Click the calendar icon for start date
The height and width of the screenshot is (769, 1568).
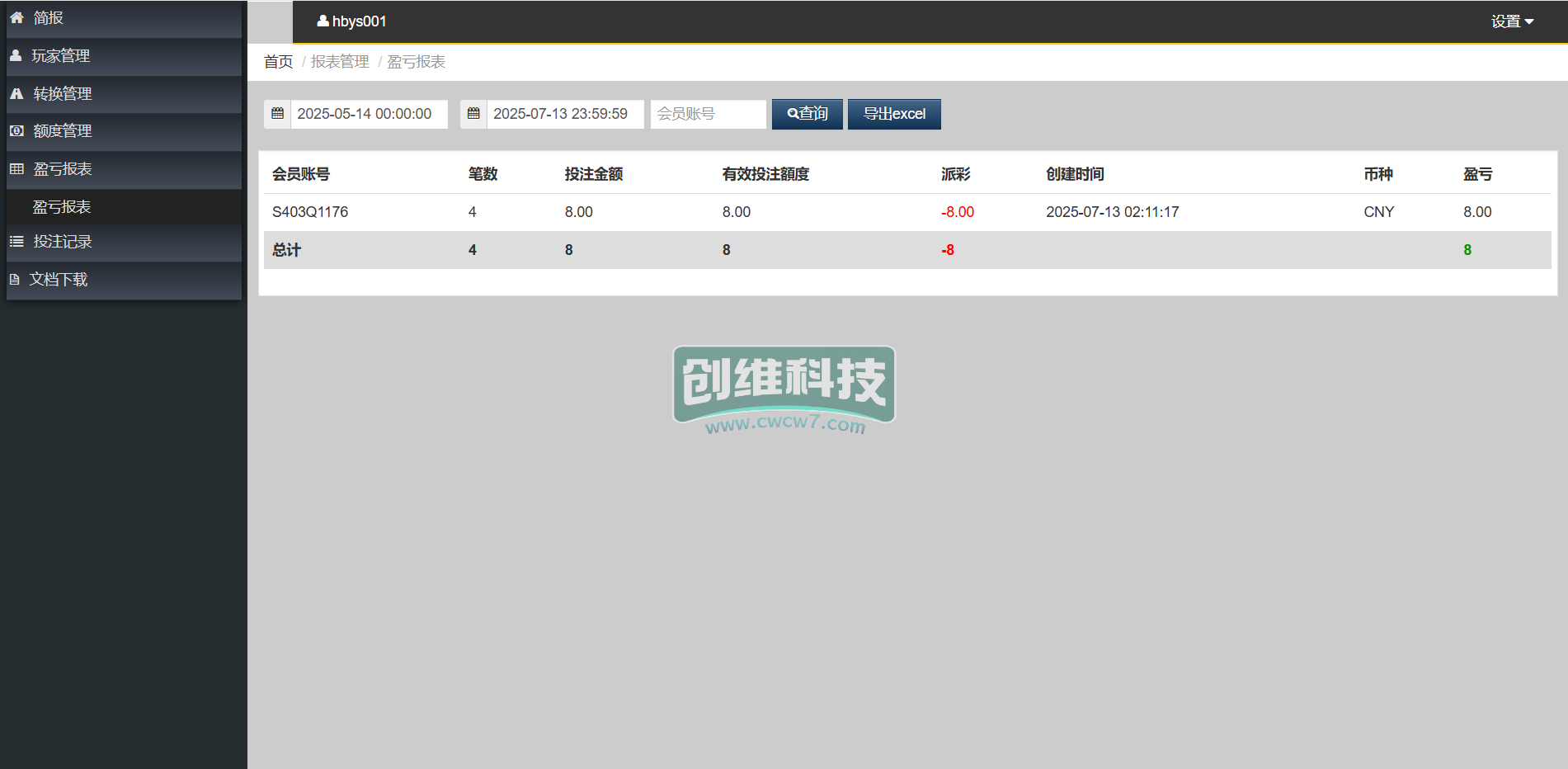point(278,114)
